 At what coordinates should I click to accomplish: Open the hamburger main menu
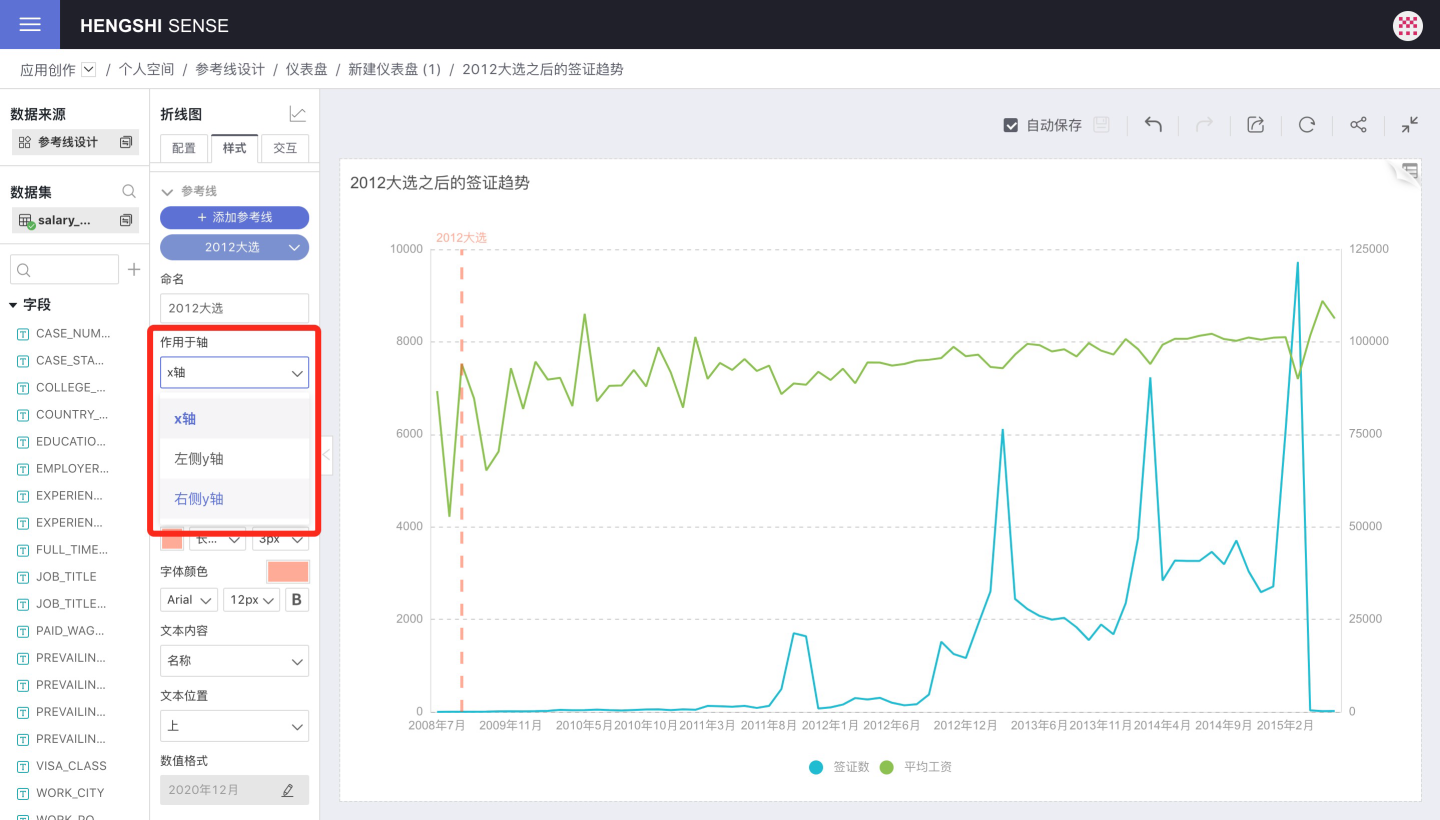coord(30,25)
